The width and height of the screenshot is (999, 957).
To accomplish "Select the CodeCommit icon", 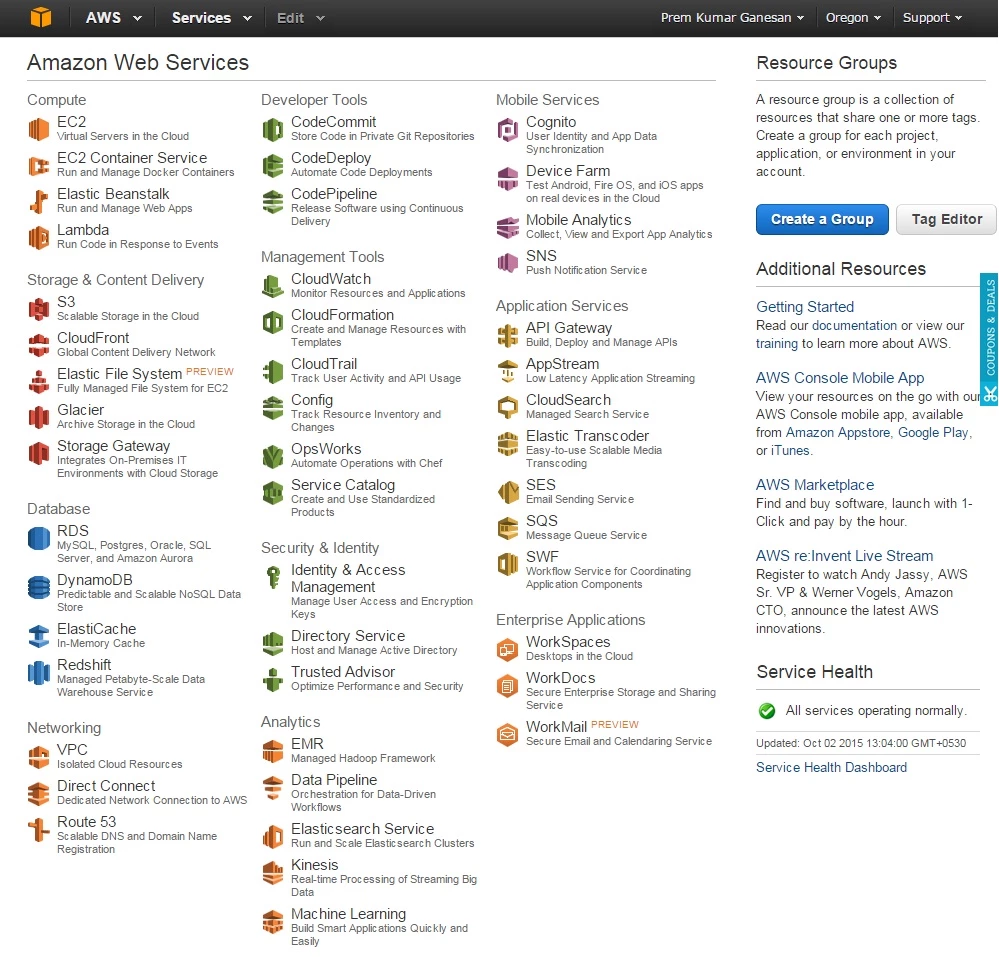I will tap(273, 129).
